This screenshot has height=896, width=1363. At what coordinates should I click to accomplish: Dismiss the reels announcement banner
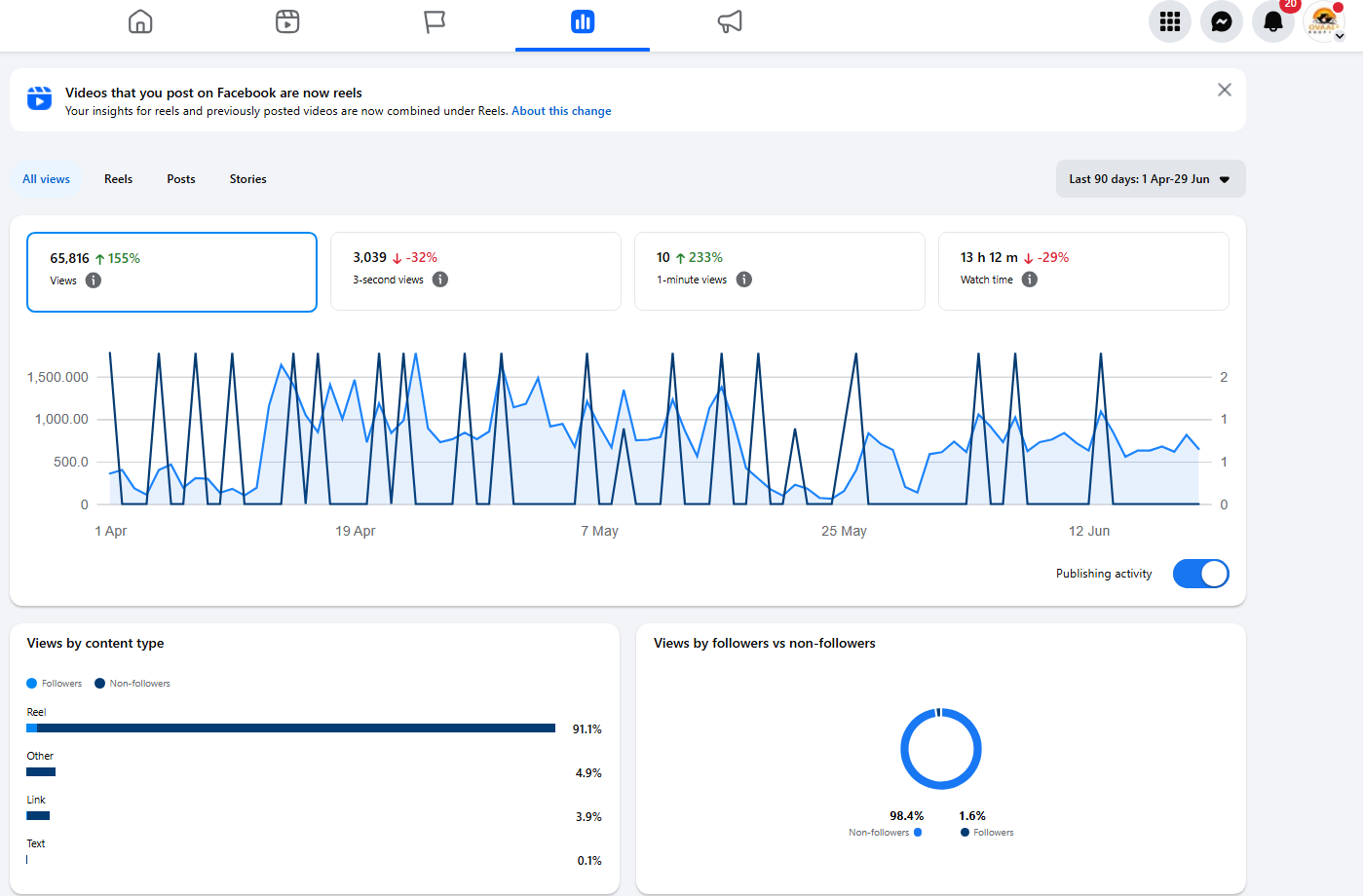1225,90
